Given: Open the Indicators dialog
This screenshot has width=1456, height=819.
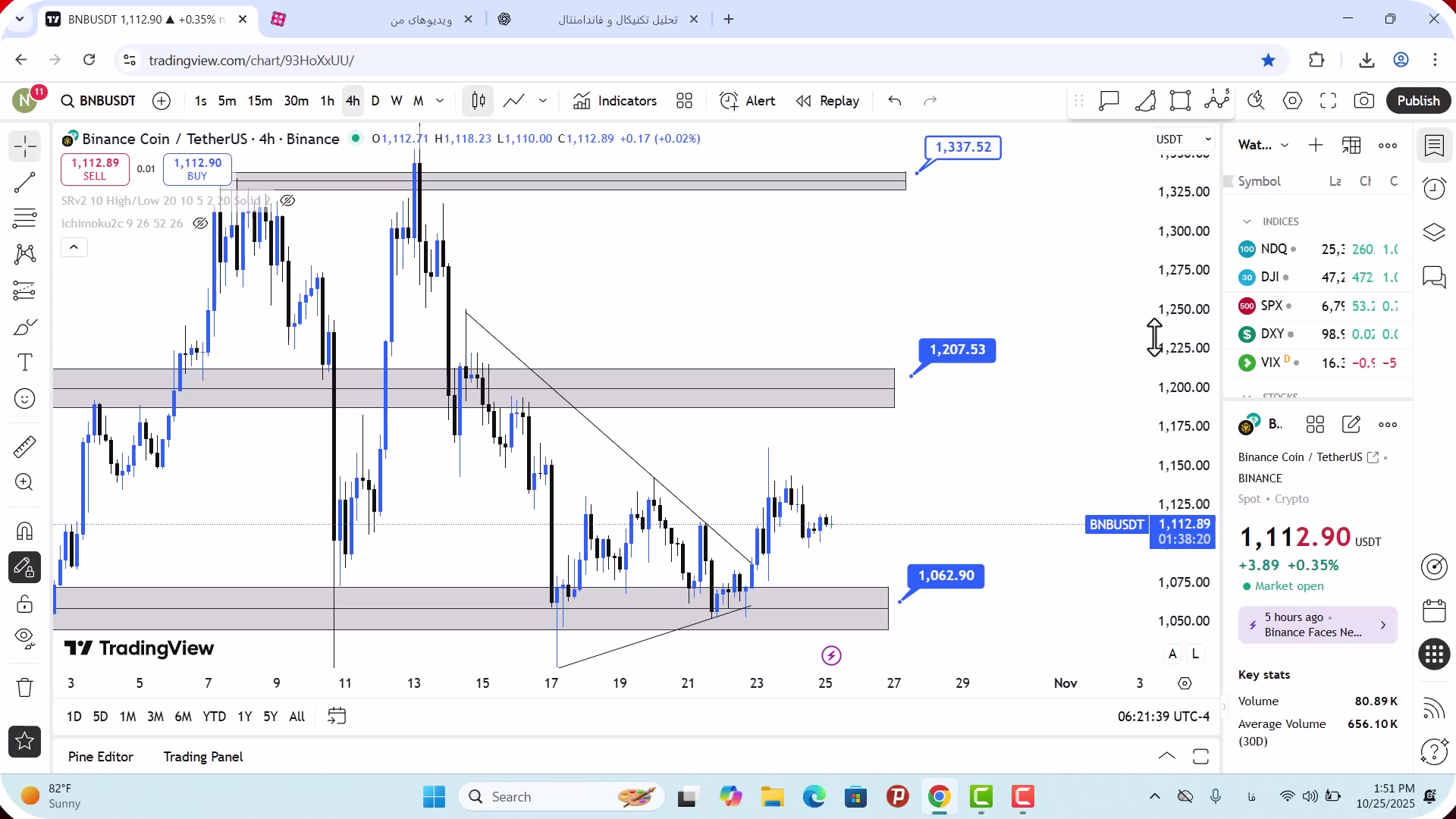Looking at the screenshot, I should pos(615,101).
